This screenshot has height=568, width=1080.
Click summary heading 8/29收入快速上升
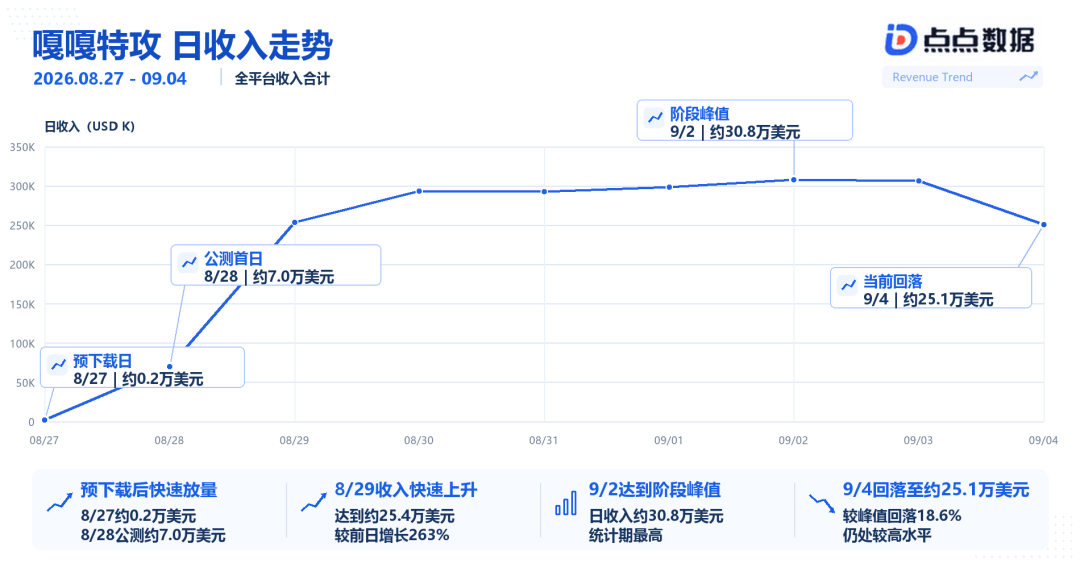click(x=406, y=490)
